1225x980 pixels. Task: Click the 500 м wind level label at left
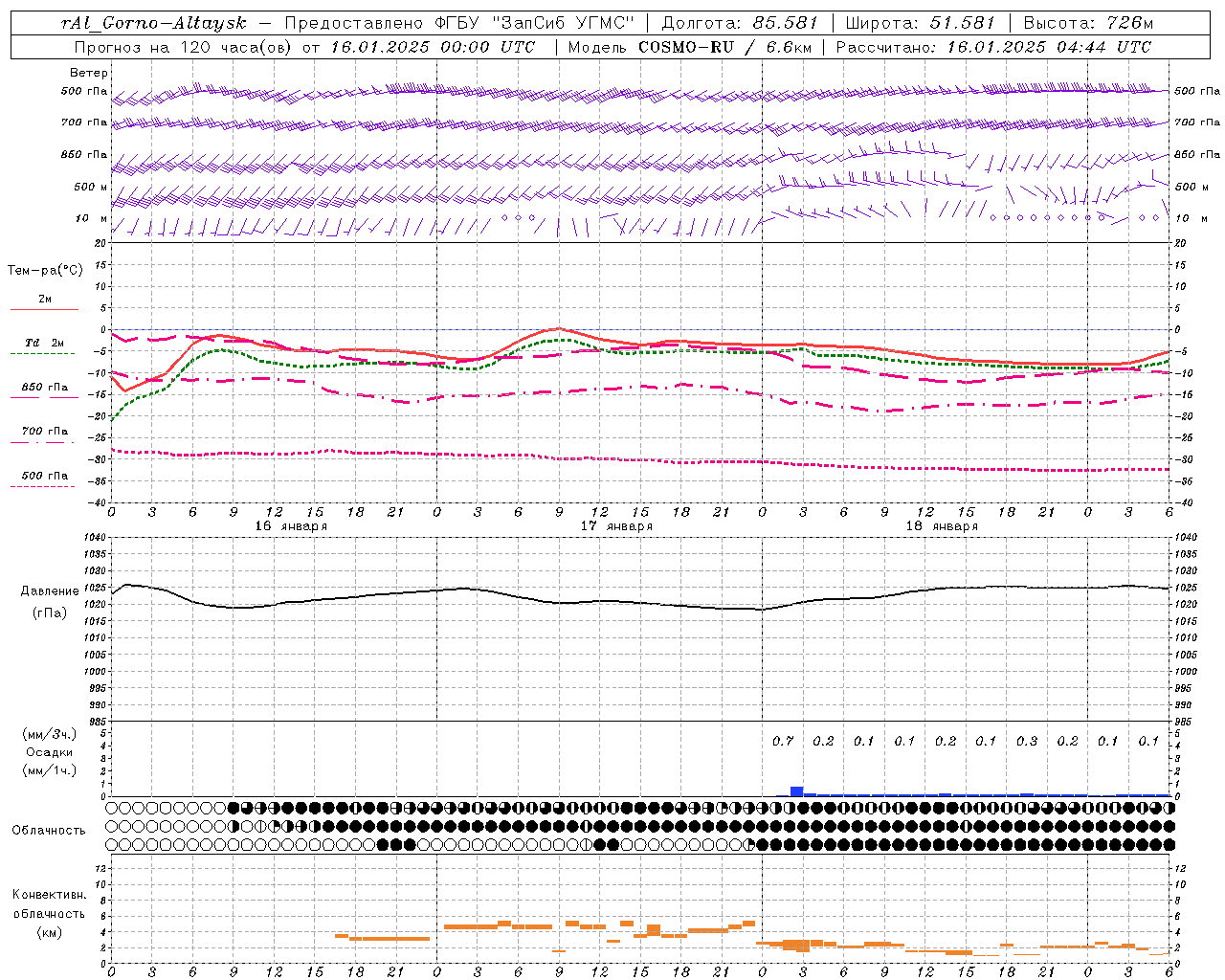click(91, 188)
